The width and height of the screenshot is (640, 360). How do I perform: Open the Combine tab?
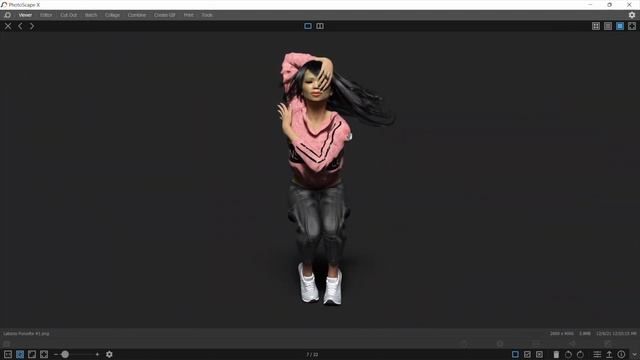tap(137, 15)
